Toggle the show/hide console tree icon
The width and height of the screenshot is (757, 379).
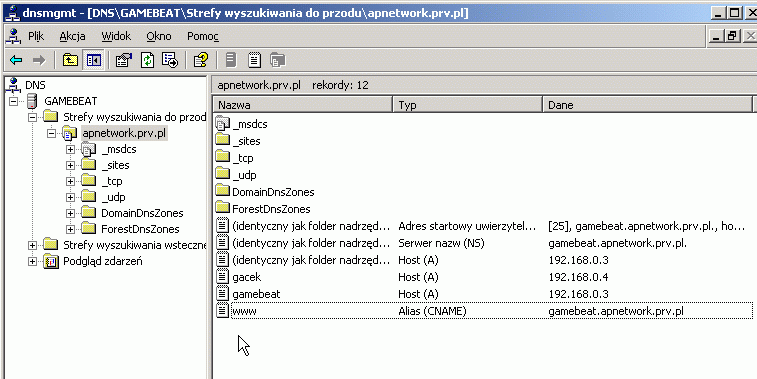point(93,60)
